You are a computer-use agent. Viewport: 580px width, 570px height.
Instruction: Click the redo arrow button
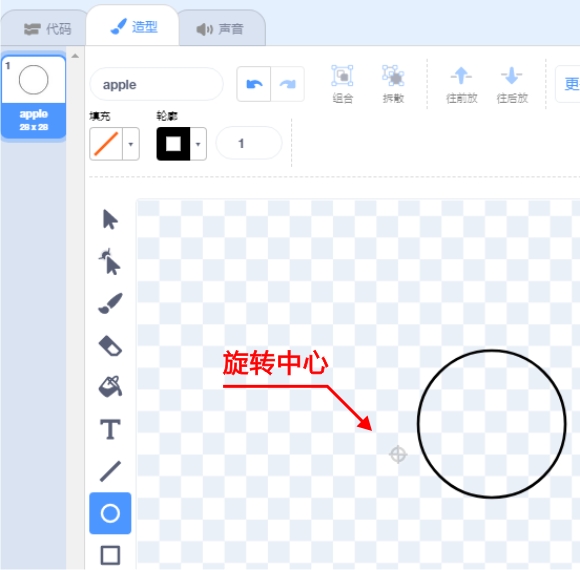[x=287, y=84]
